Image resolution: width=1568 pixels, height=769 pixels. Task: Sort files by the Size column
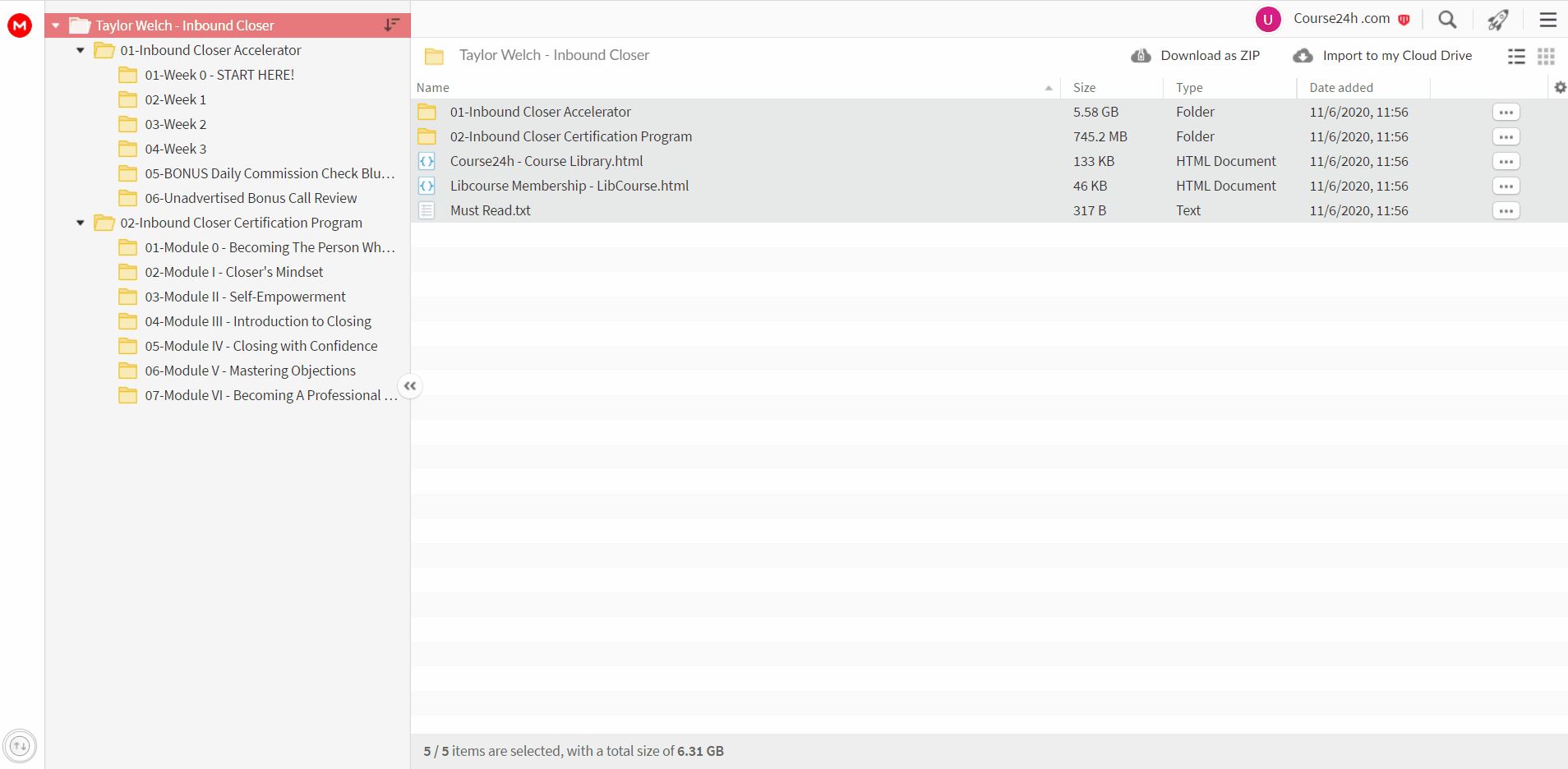1084,88
